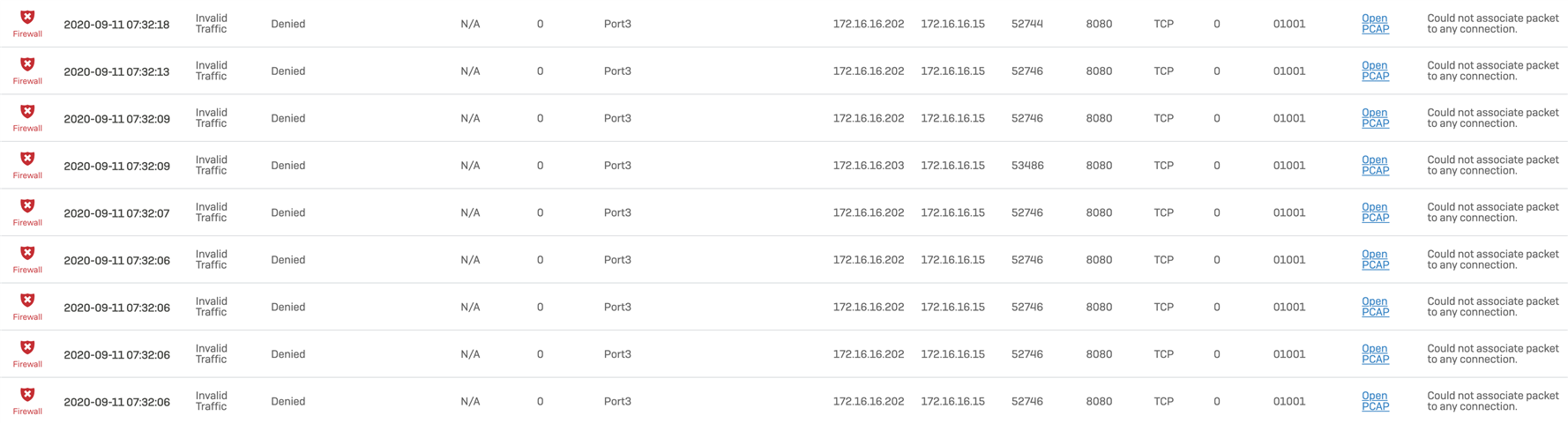The width and height of the screenshot is (1568, 423).
Task: Click the message text in the 07:32:13 row
Action: [x=1493, y=70]
